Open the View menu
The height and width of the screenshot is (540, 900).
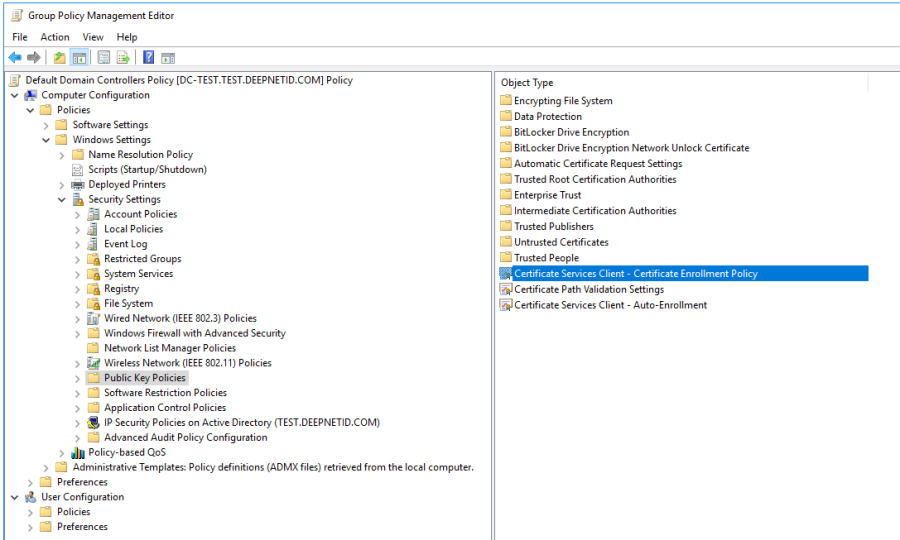[93, 37]
